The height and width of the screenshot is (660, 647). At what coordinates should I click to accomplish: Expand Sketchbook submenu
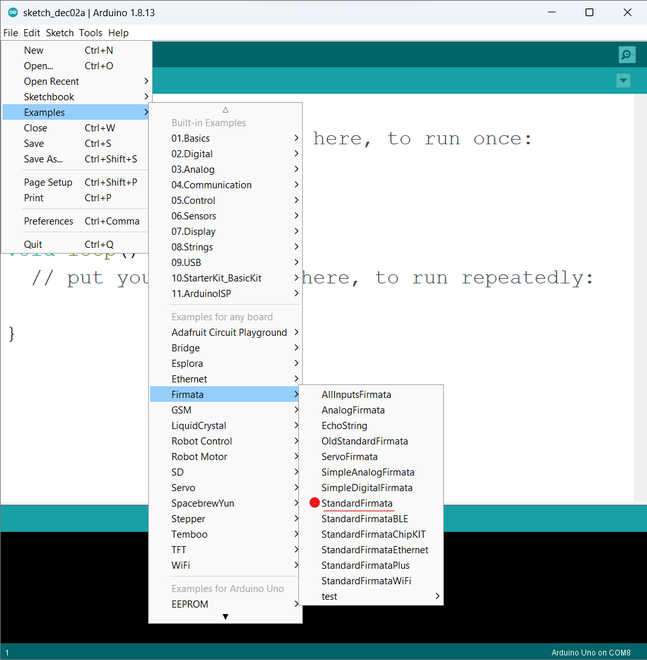[76, 97]
